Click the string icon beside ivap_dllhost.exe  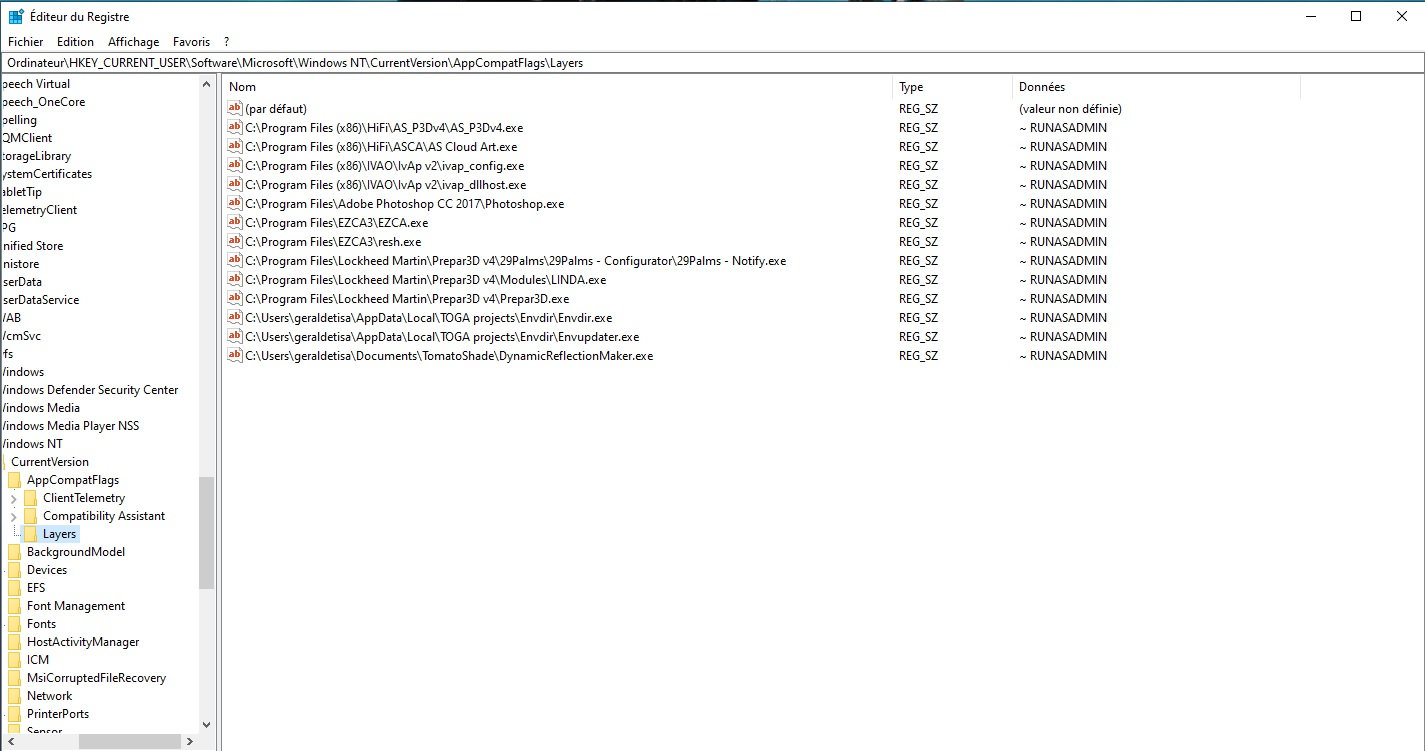tap(235, 184)
